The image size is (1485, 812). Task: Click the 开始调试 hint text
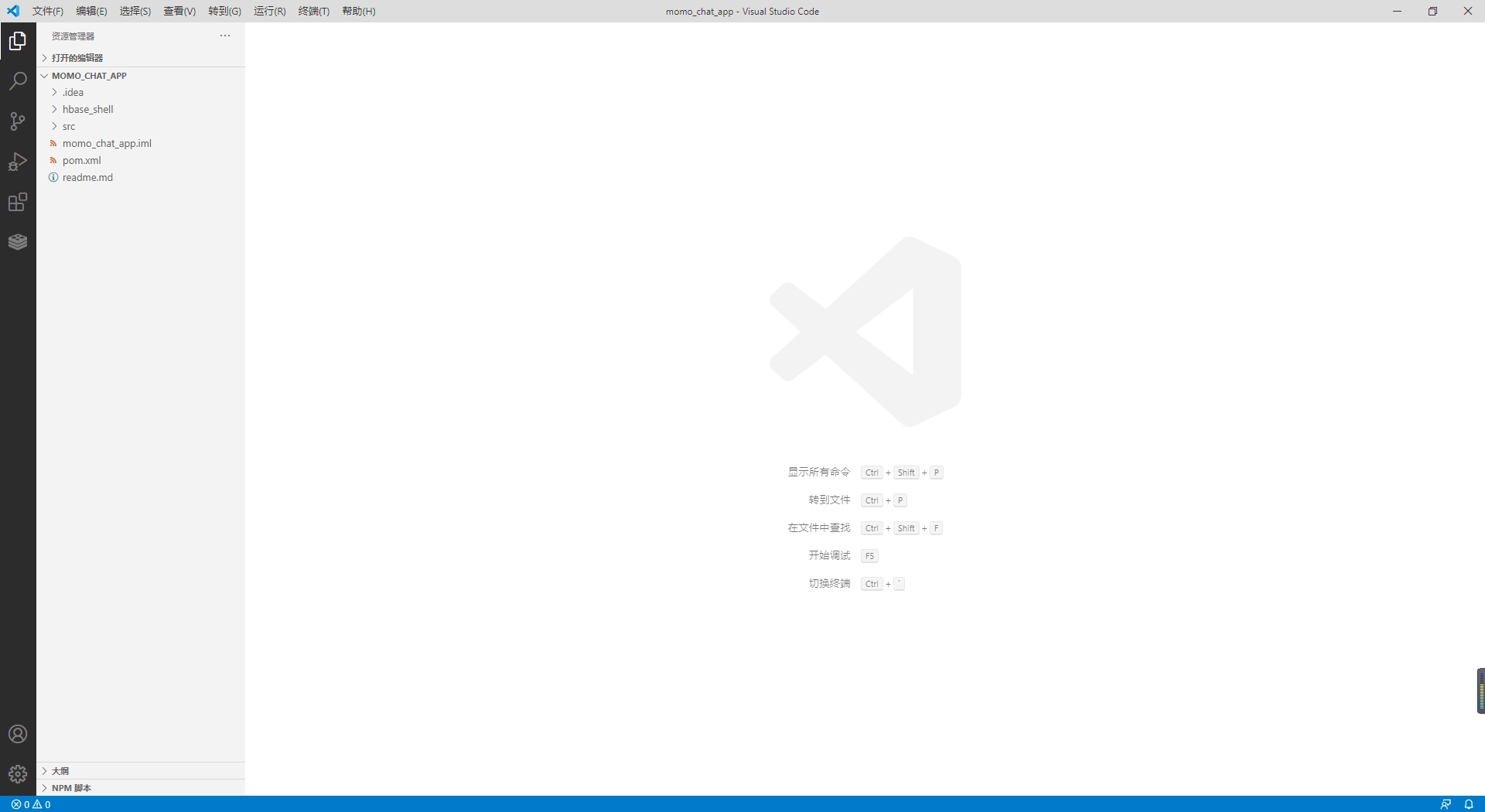(830, 555)
